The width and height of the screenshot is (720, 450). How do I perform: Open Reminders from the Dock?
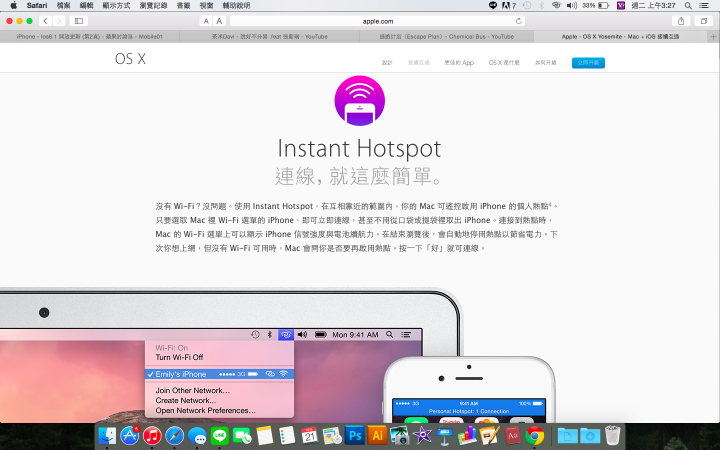(x=287, y=435)
